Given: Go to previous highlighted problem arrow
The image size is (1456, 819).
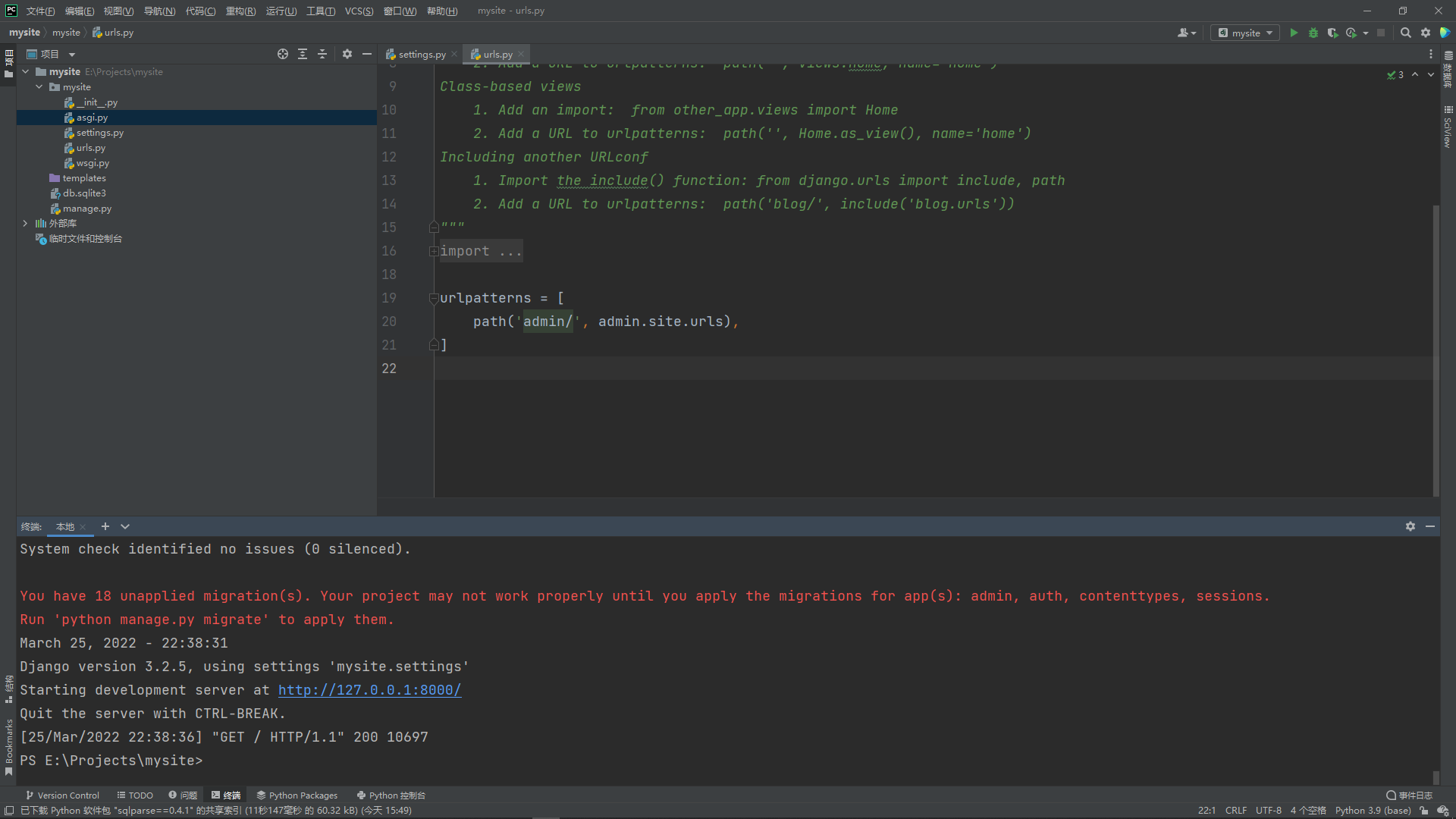Looking at the screenshot, I should [1415, 74].
